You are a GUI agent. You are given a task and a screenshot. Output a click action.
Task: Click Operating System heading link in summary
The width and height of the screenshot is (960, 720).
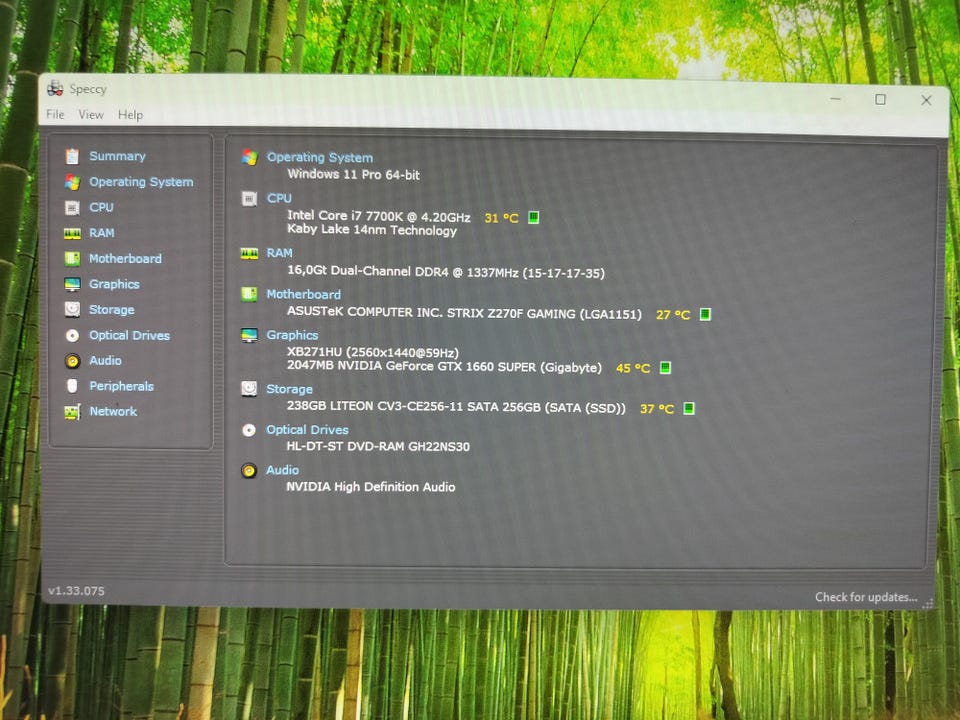[x=320, y=157]
